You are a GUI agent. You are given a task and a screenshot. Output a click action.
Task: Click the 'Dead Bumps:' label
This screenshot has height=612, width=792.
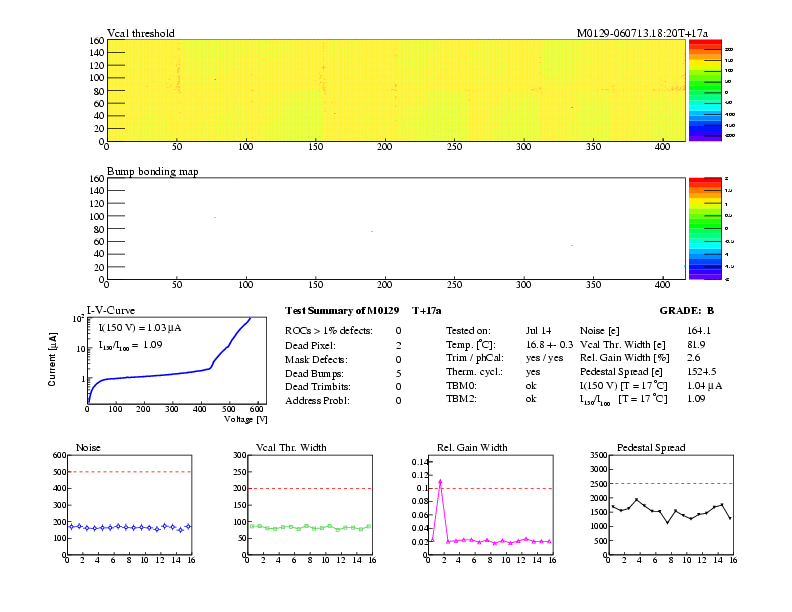(314, 374)
